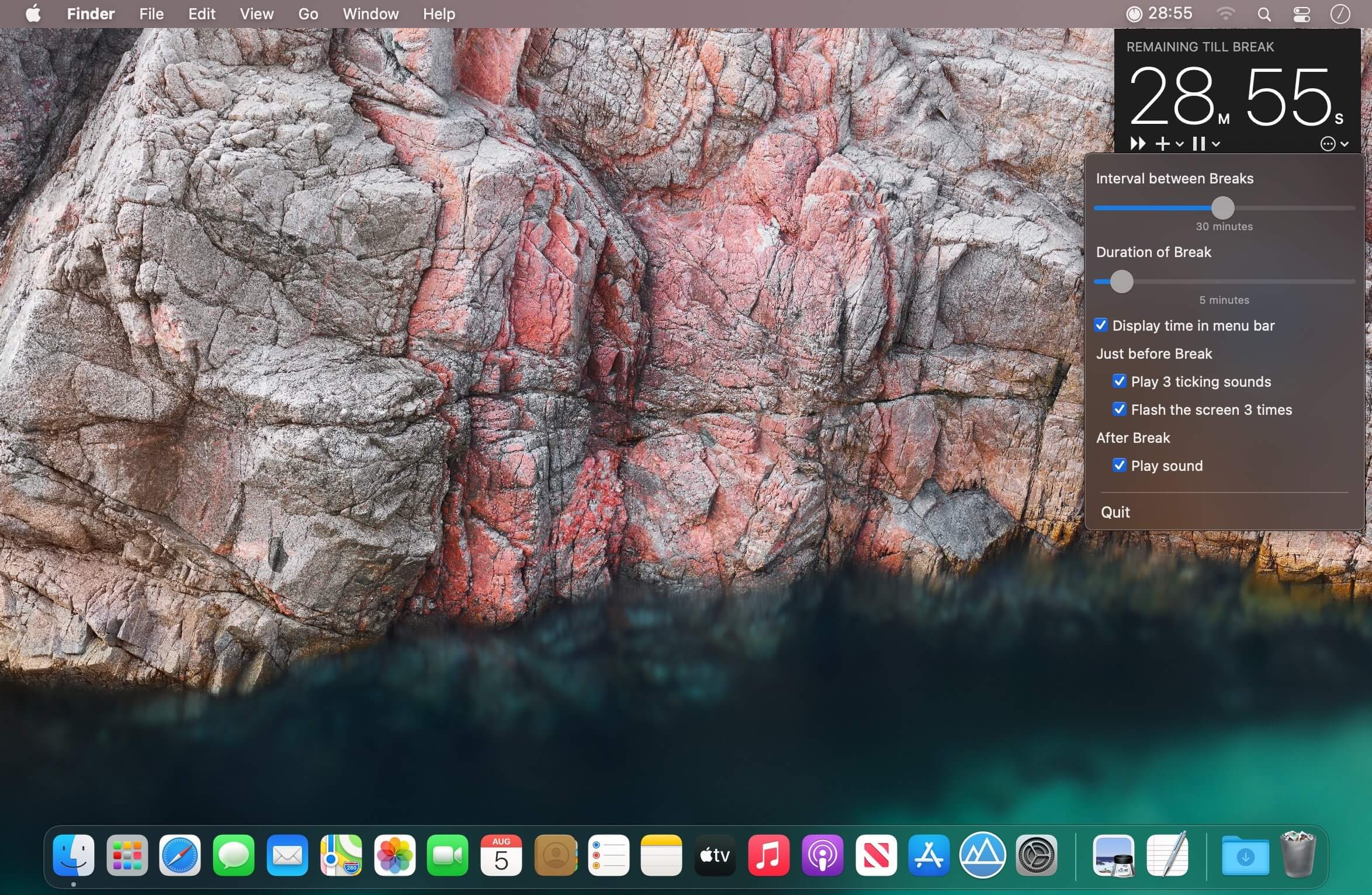This screenshot has height=895, width=1372.
Task: Click the chevron next to the ellipsis icon
Action: pos(1345,144)
